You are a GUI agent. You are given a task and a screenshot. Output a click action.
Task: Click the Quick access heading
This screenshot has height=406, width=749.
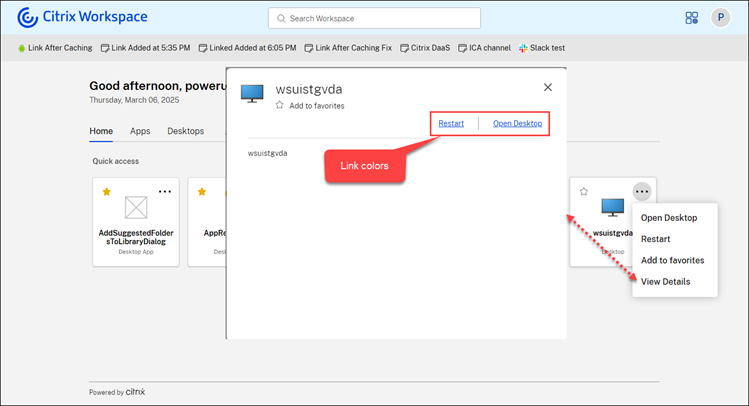pos(116,161)
